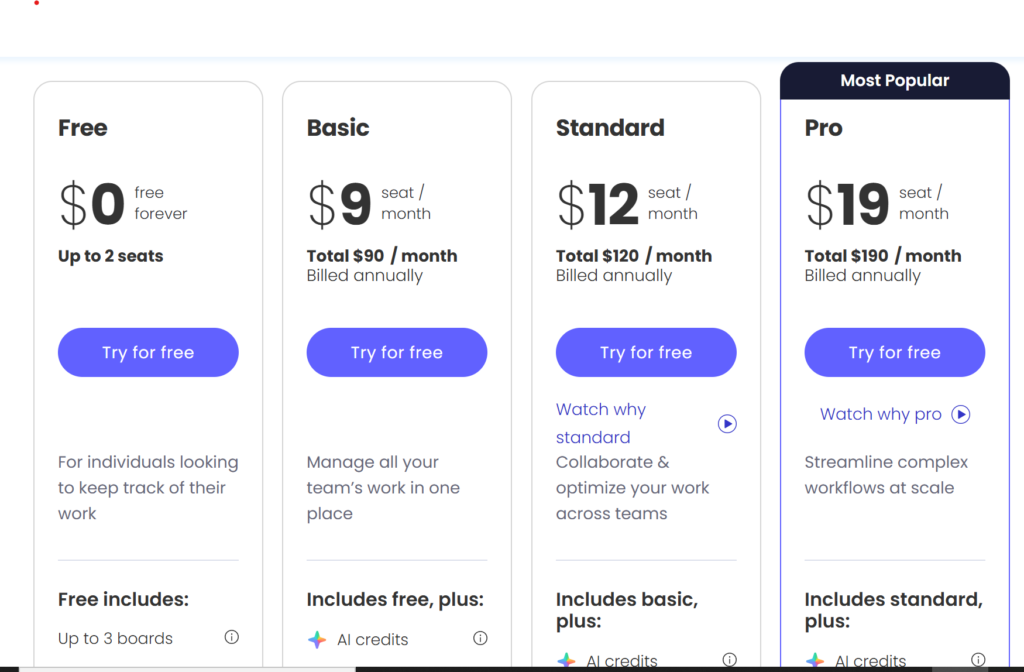Click the Pro plan title
The width and height of the screenshot is (1024, 672).
pyautogui.click(x=824, y=128)
